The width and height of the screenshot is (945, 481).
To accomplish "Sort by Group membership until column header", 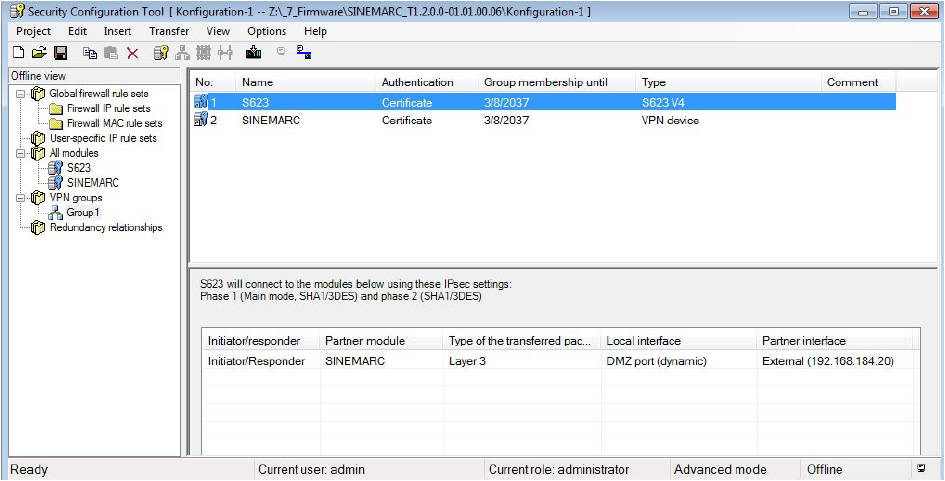I will coord(557,83).
